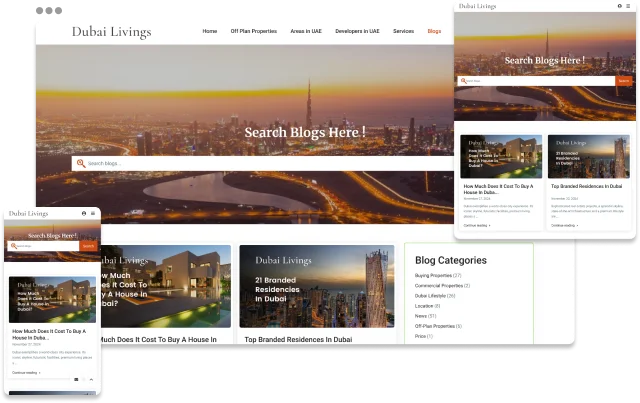This screenshot has width=640, height=403.
Task: Click the user account icon in tablet preview
Action: (x=620, y=6)
